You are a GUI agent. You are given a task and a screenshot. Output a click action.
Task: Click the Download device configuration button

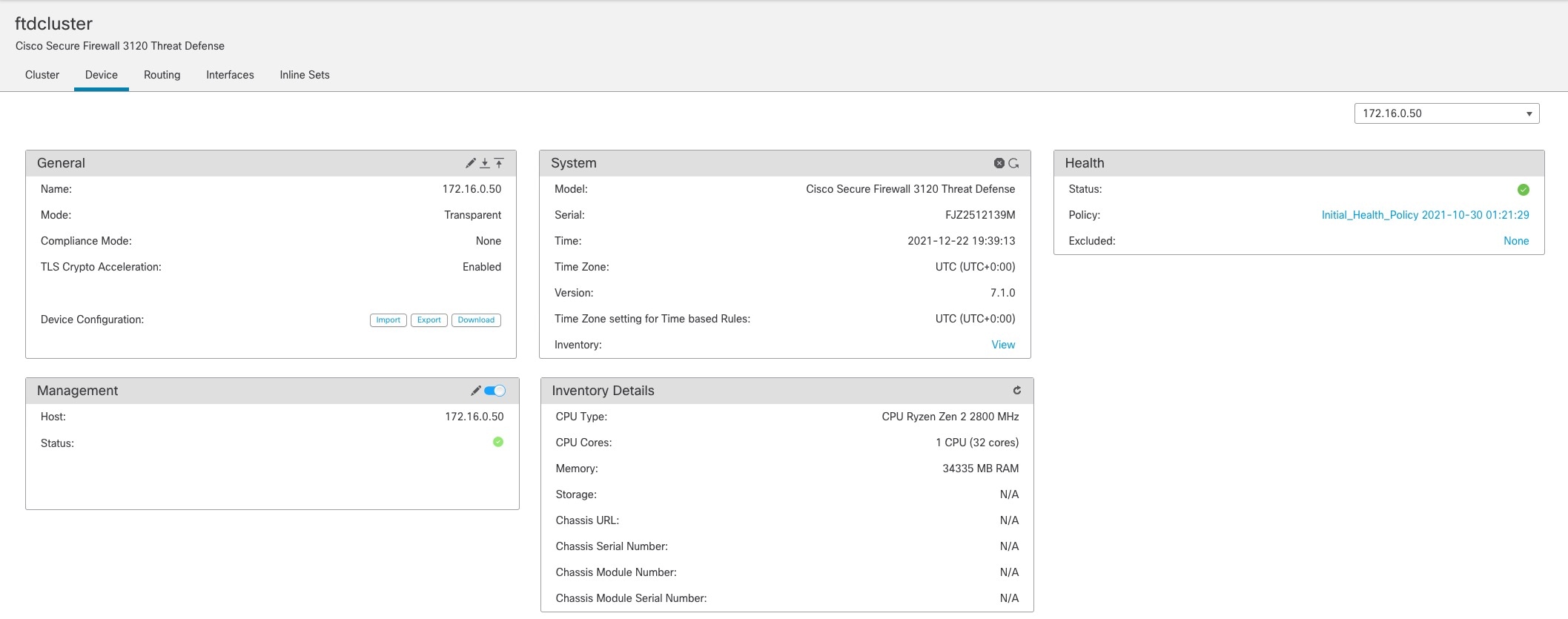476,320
